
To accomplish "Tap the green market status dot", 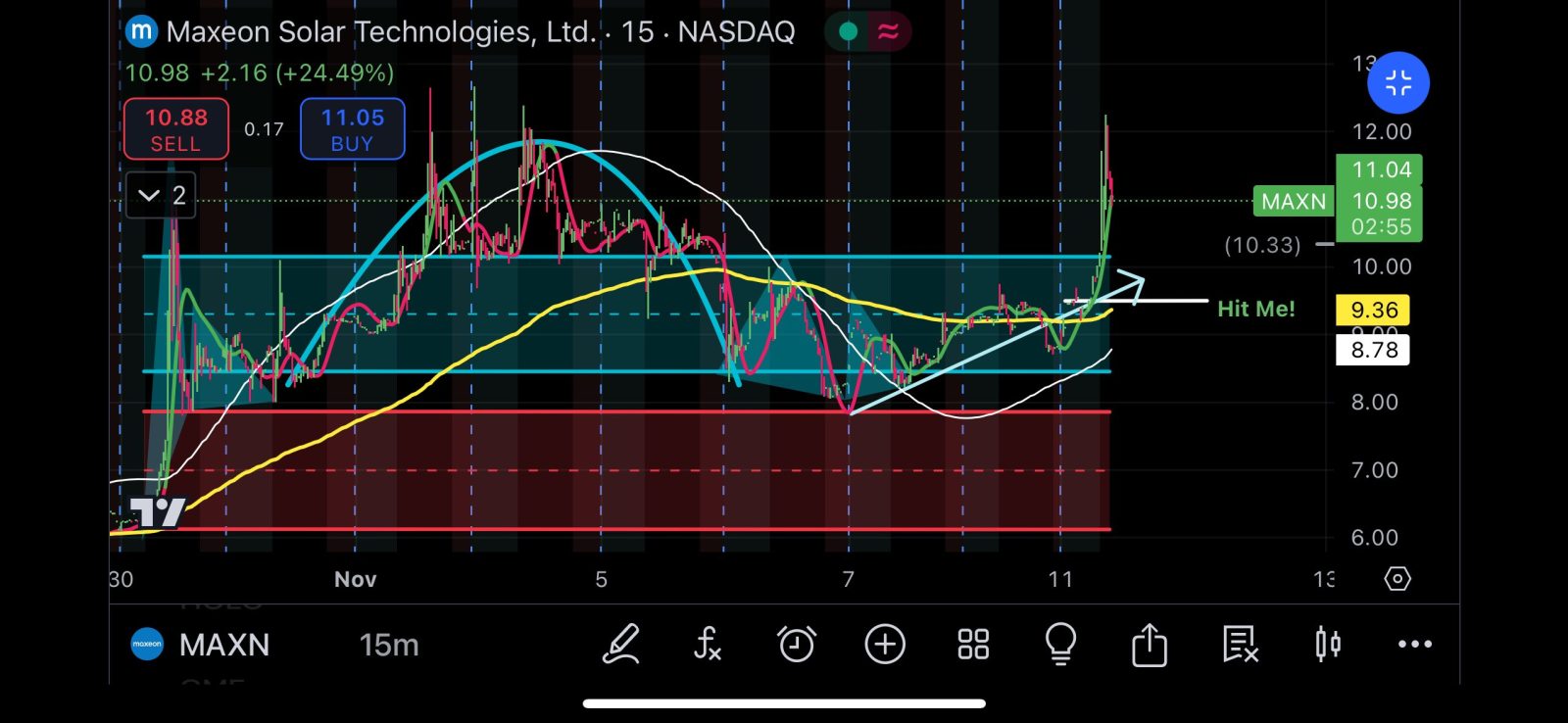I will (849, 32).
